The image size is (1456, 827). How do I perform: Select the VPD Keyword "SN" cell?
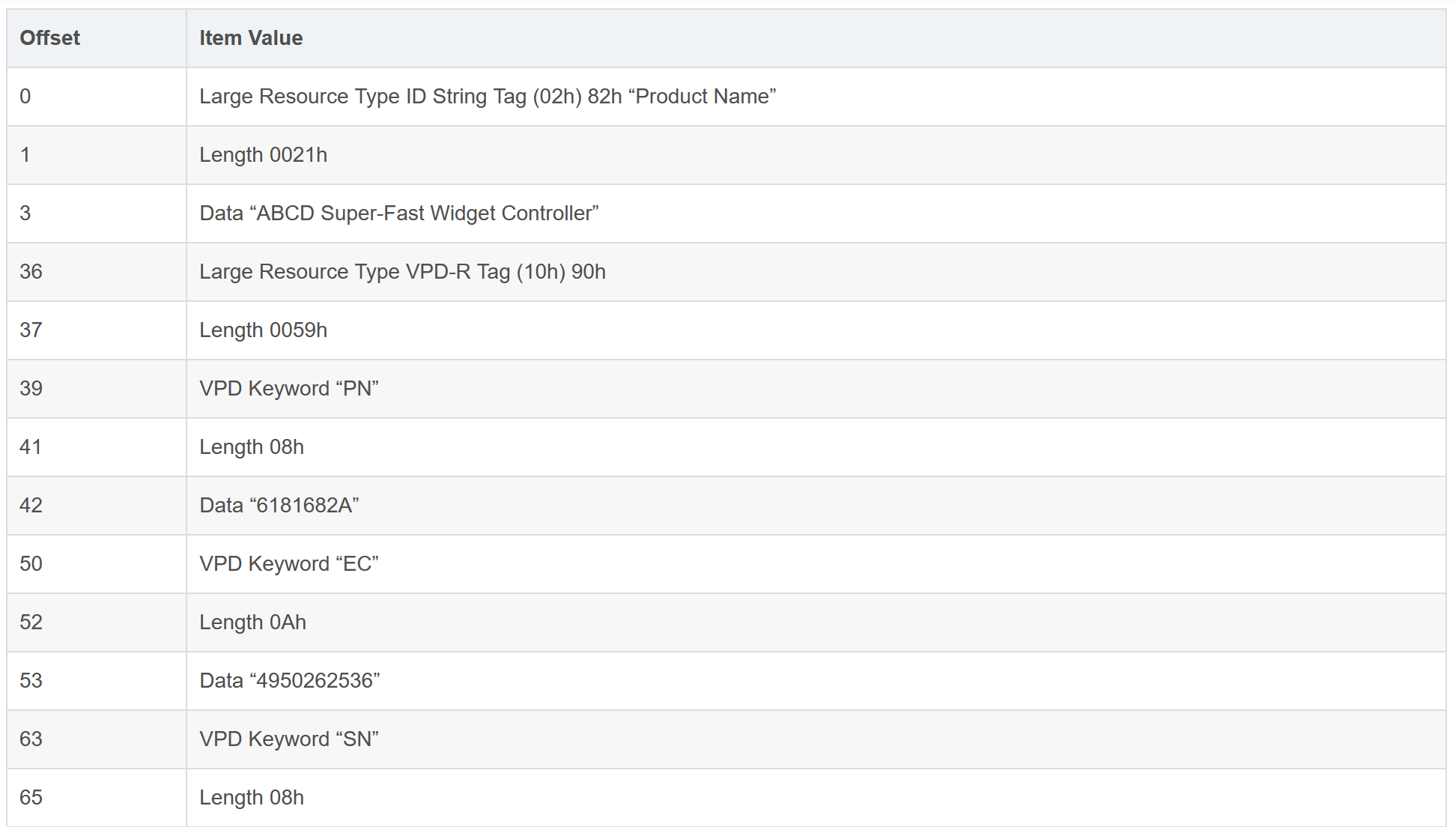[x=288, y=739]
